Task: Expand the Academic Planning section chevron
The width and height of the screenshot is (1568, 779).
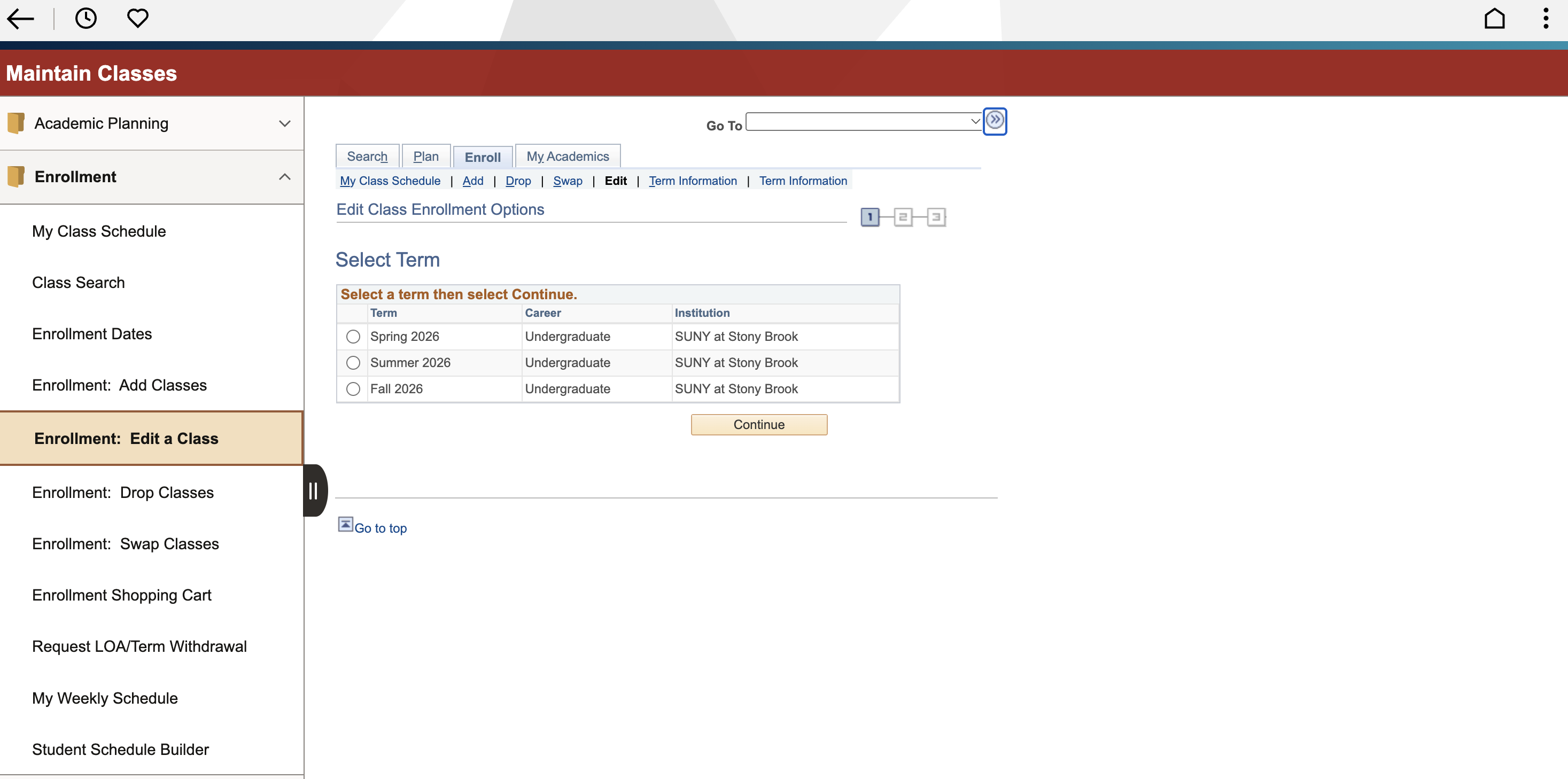Action: 284,123
